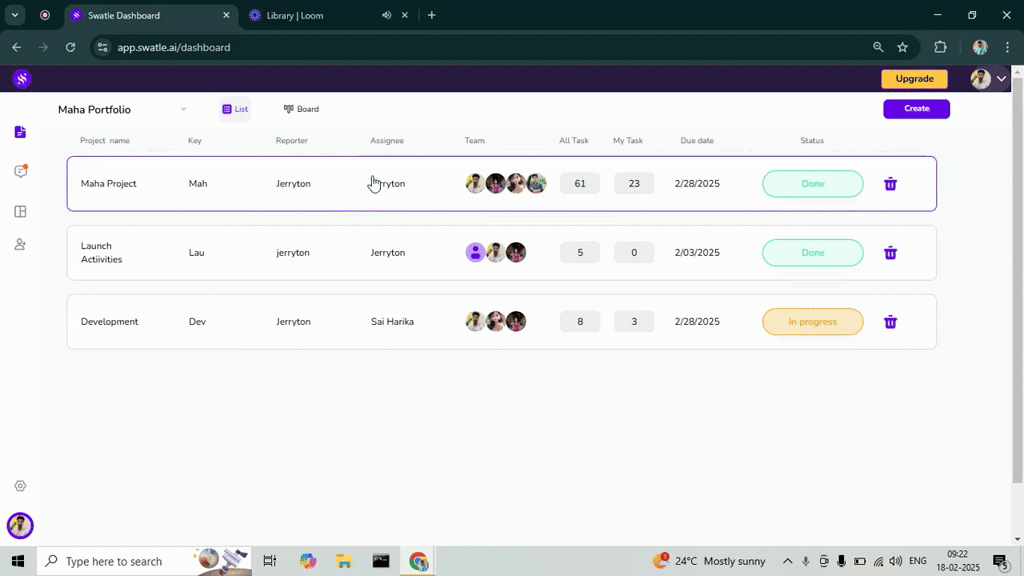1024x576 pixels.
Task: Open the taskbar volume control
Action: [x=896, y=561]
